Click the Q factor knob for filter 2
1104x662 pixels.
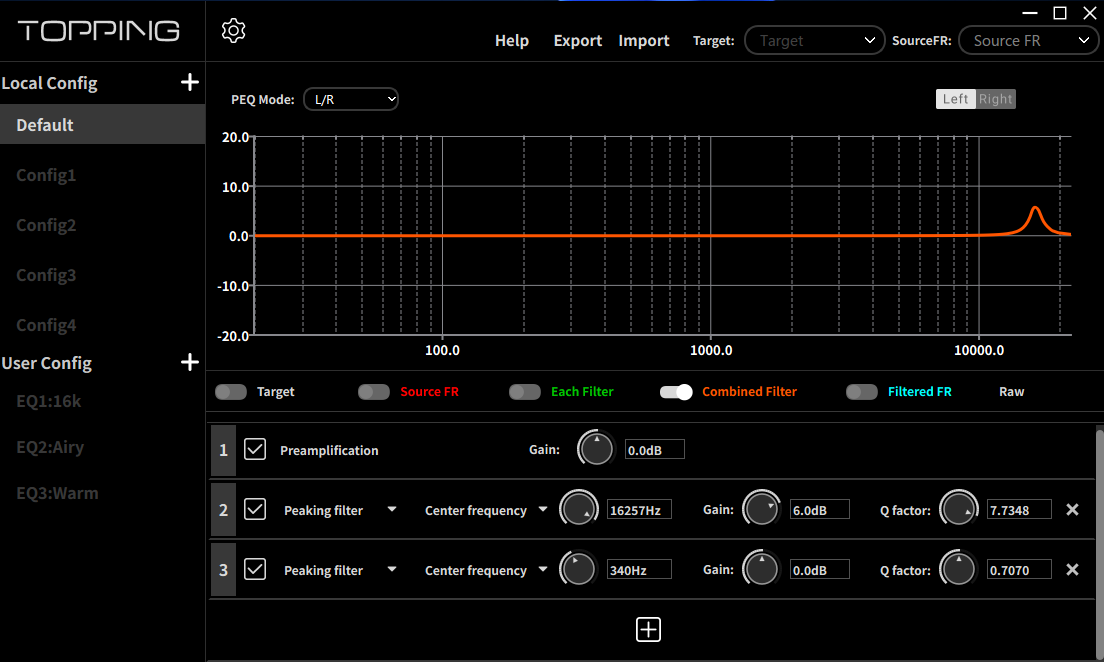[x=958, y=508]
